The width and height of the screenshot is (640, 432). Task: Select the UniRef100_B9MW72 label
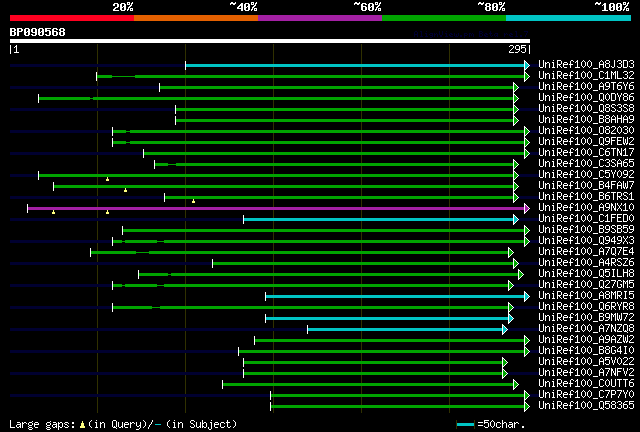click(586, 318)
